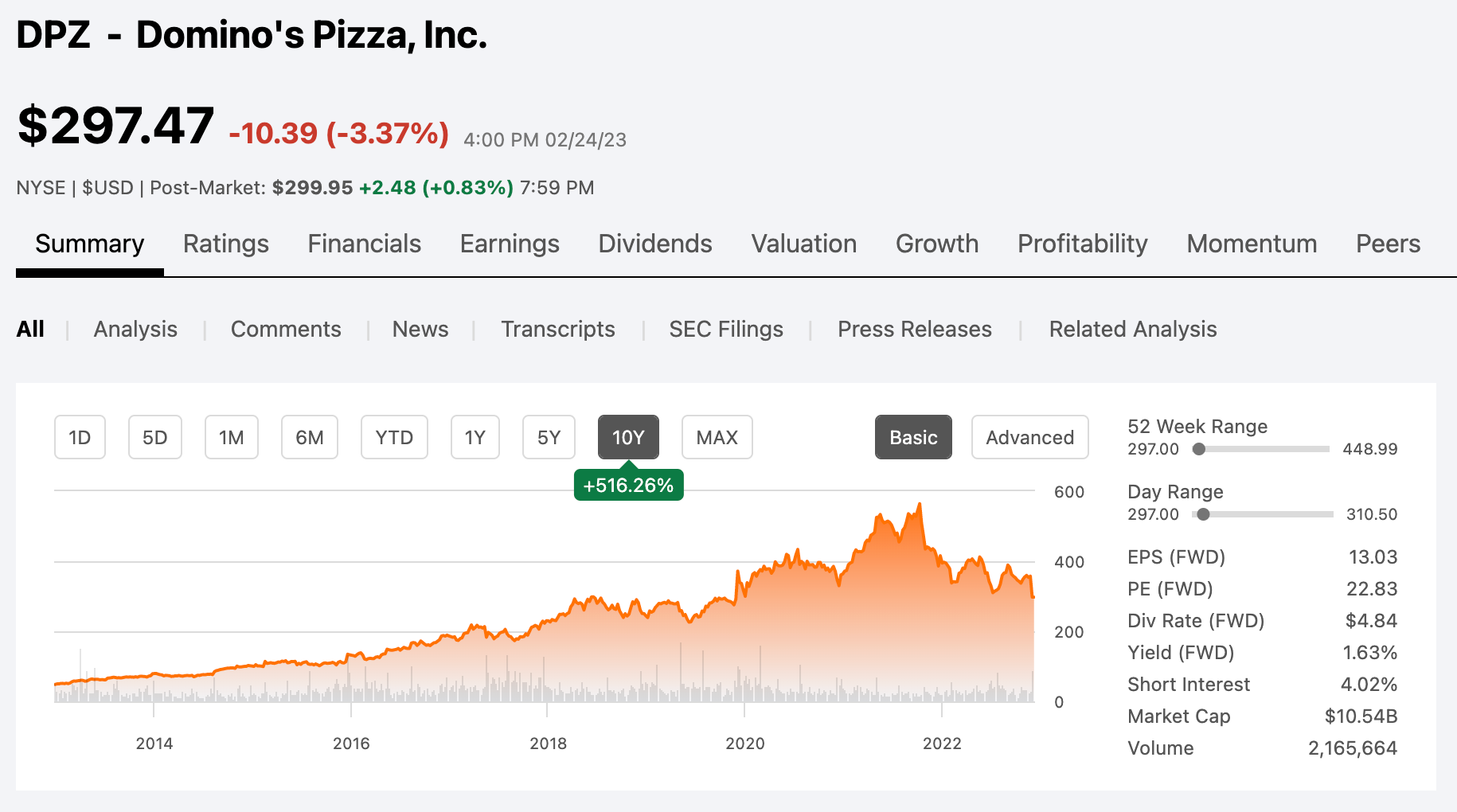The height and width of the screenshot is (812, 1457).
Task: Switch chart to 5D range
Action: point(155,437)
